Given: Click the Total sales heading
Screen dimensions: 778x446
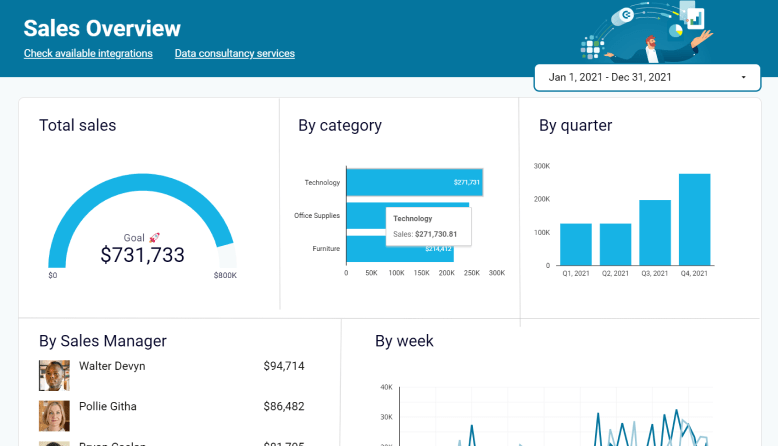Looking at the screenshot, I should click(77, 126).
